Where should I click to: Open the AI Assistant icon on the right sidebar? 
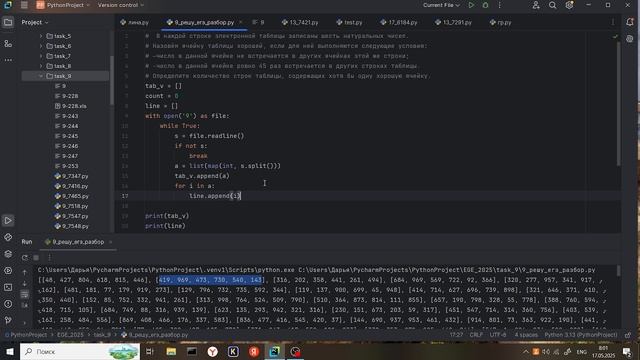tap(630, 39)
